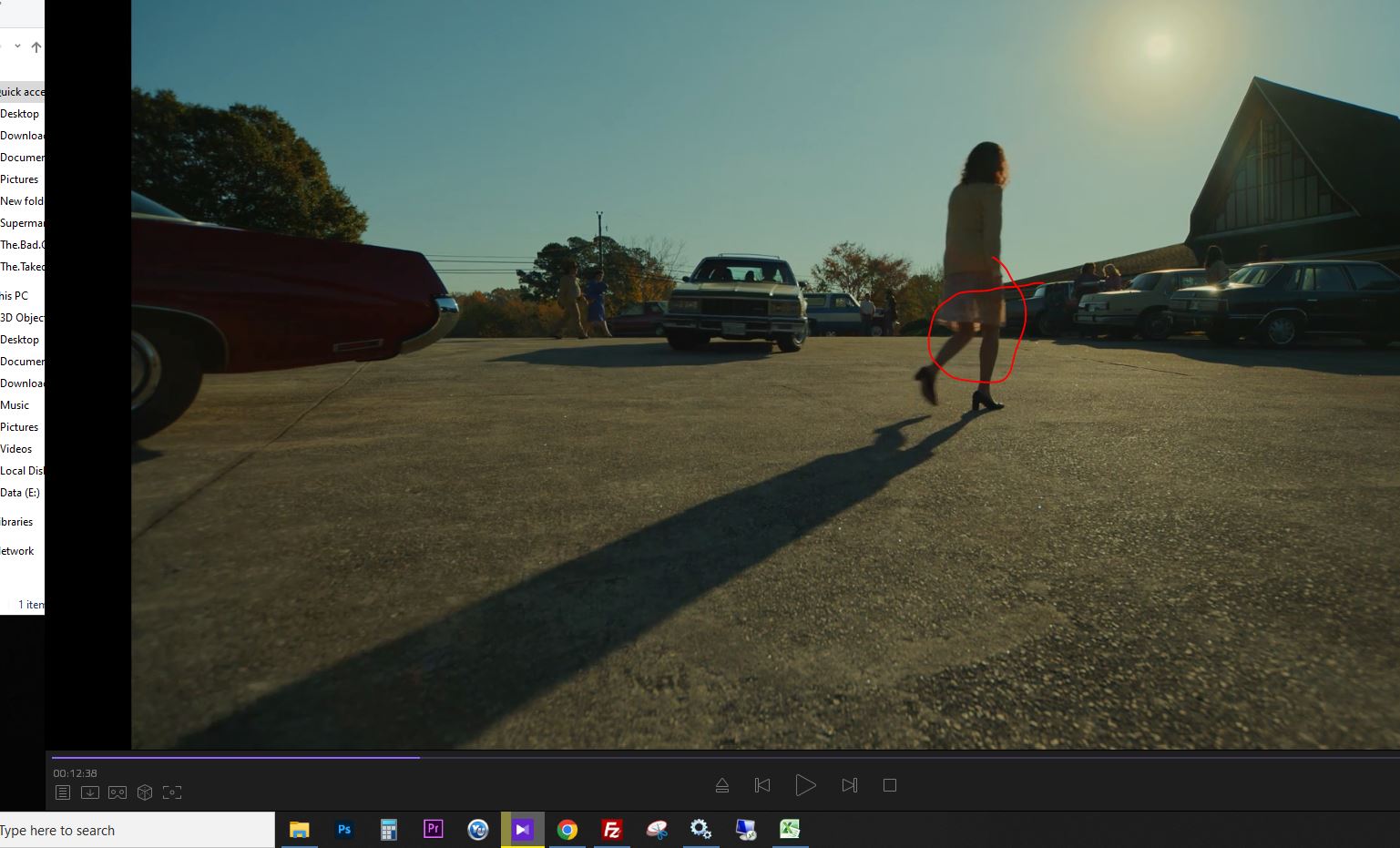The height and width of the screenshot is (848, 1400).
Task: Click the Eject / open file icon
Action: [x=721, y=785]
